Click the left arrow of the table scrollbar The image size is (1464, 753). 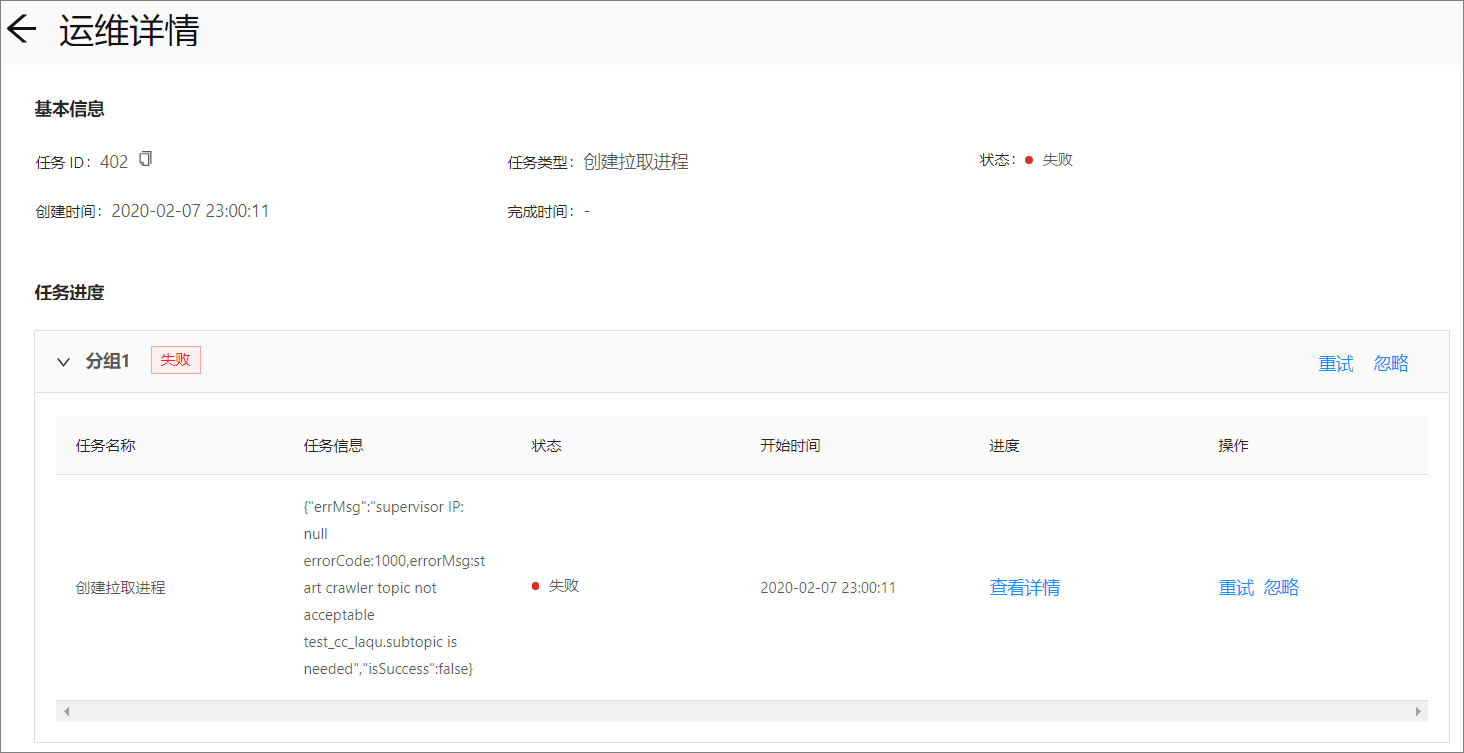(x=67, y=710)
